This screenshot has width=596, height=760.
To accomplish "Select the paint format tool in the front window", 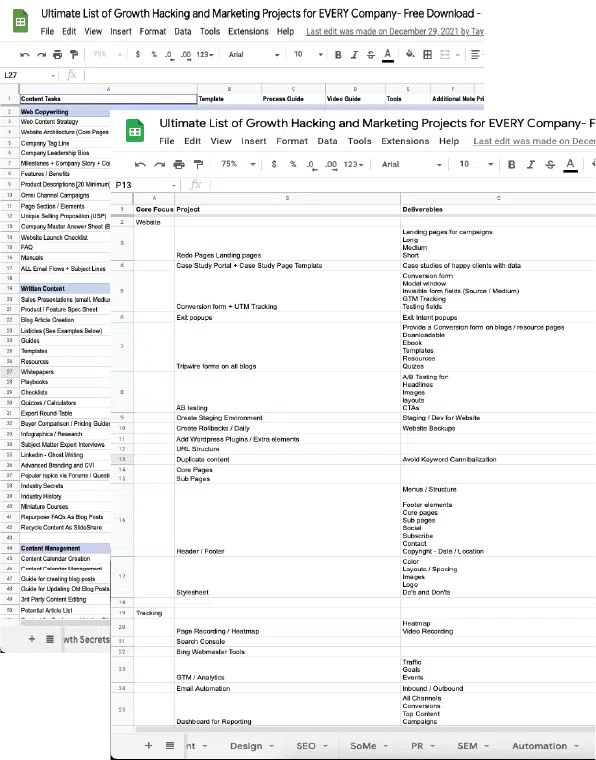I will tap(198, 165).
